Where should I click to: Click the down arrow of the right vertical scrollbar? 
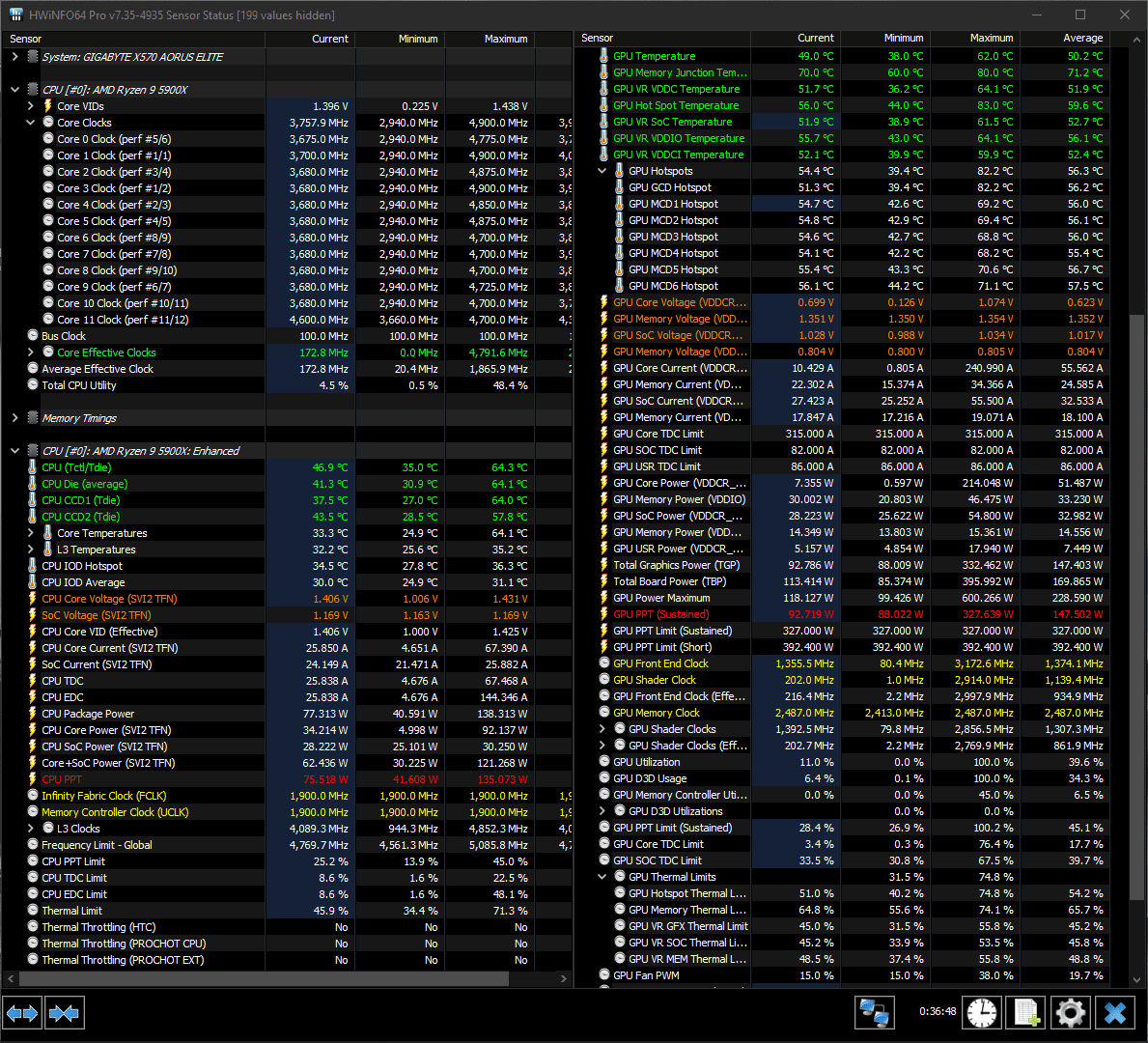point(1136,979)
